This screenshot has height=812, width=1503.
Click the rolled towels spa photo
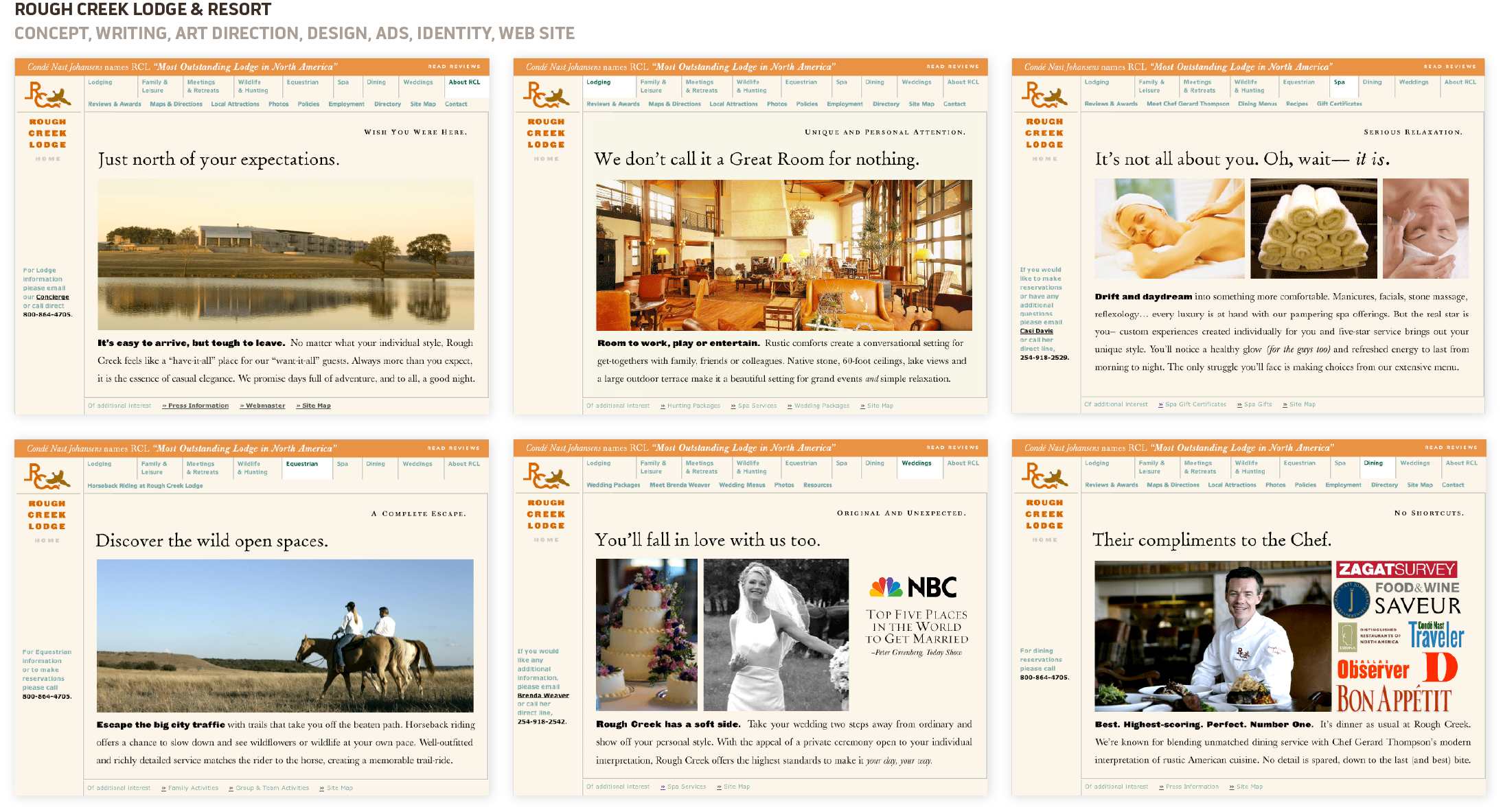click(1313, 229)
